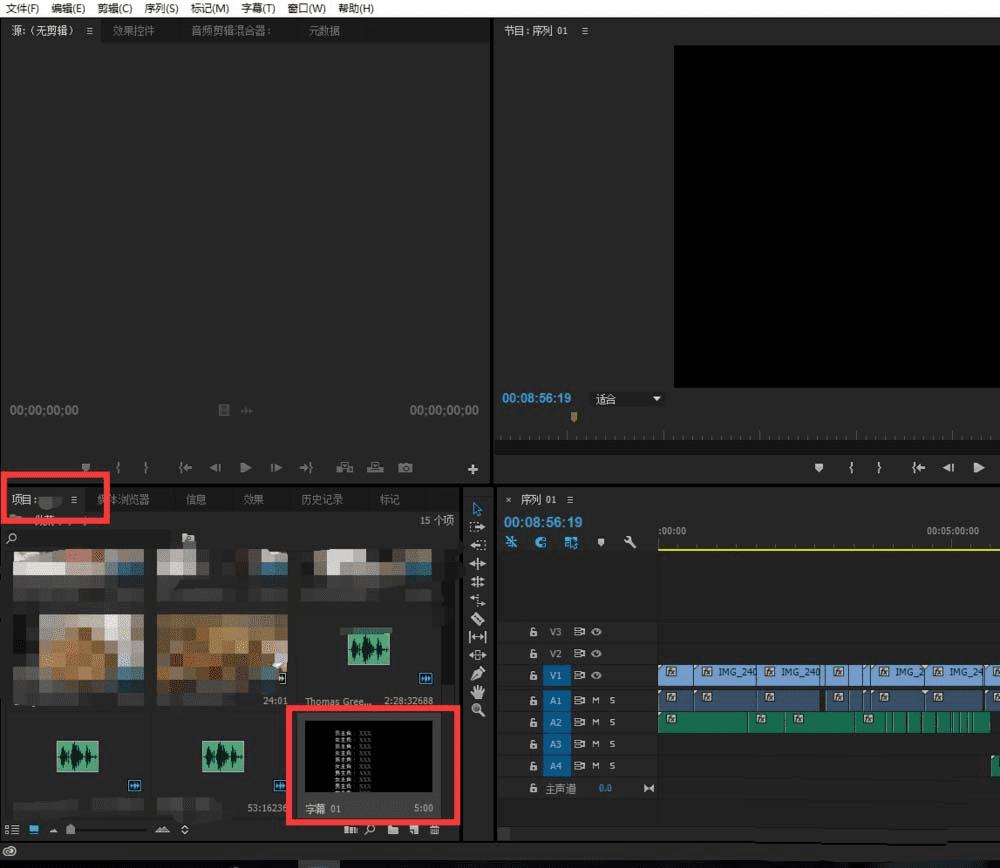Select the Razor tool in the toolbar
The width and height of the screenshot is (1000, 868).
tap(477, 619)
